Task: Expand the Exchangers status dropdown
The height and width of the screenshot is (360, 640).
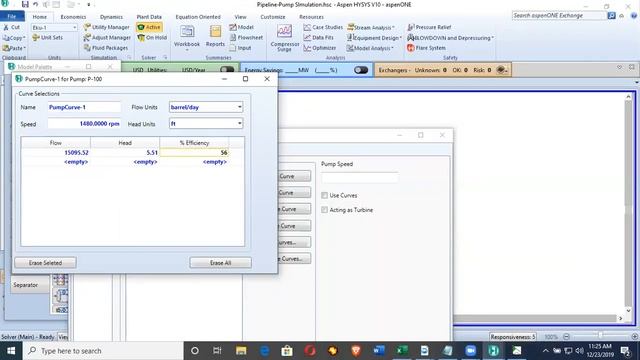Action: point(502,70)
